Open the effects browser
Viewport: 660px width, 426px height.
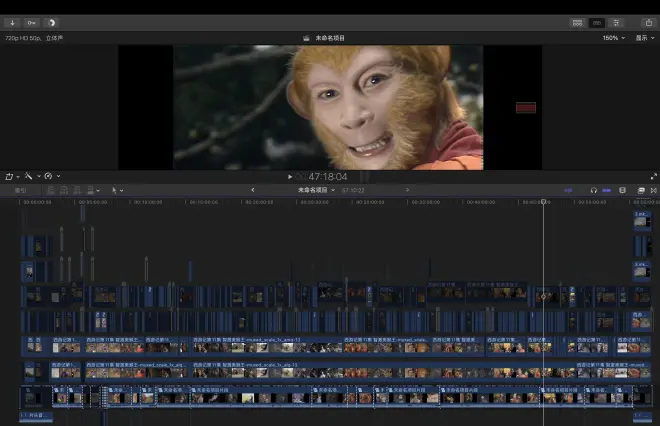(x=641, y=190)
